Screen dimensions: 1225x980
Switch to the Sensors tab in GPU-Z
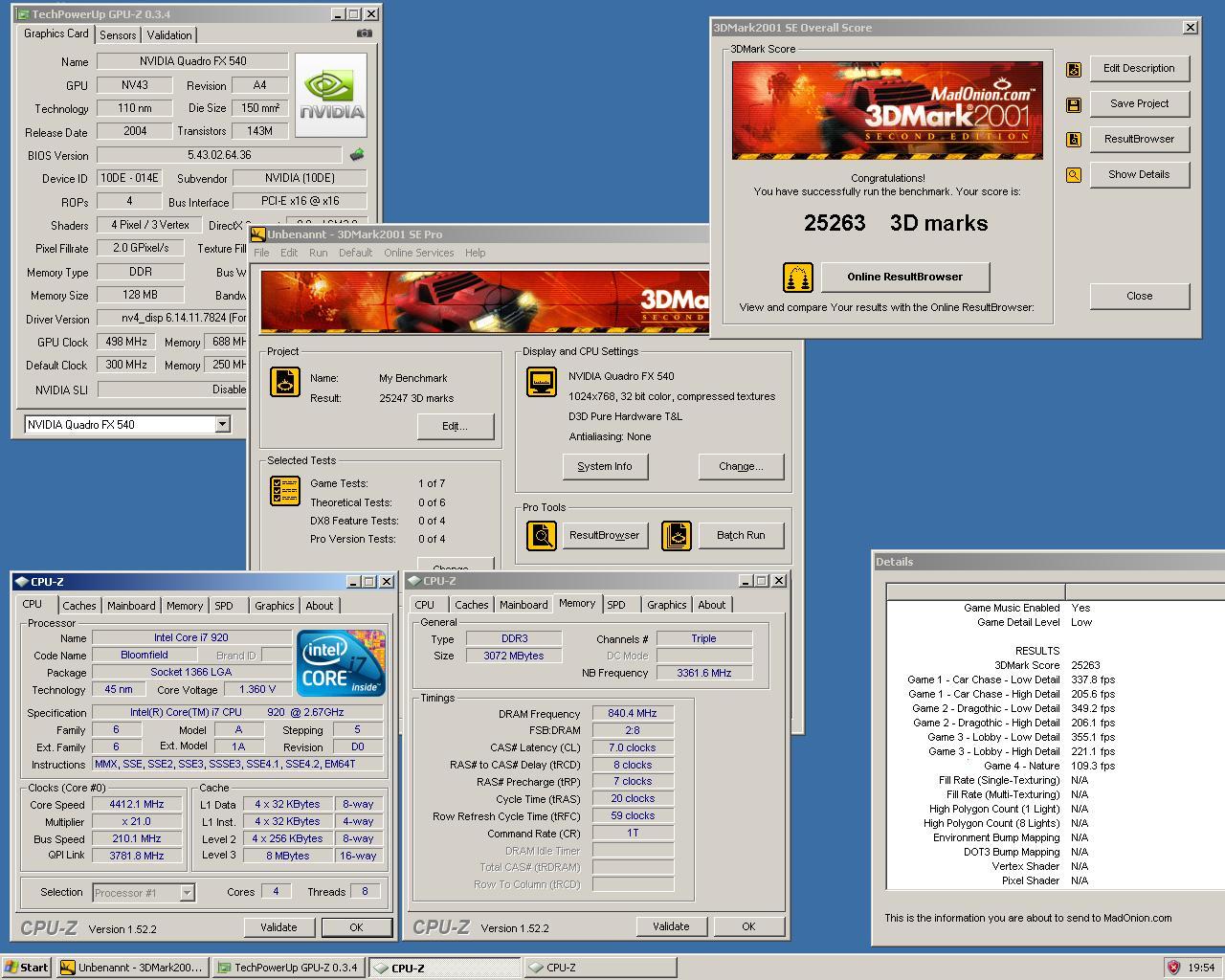click(x=118, y=35)
